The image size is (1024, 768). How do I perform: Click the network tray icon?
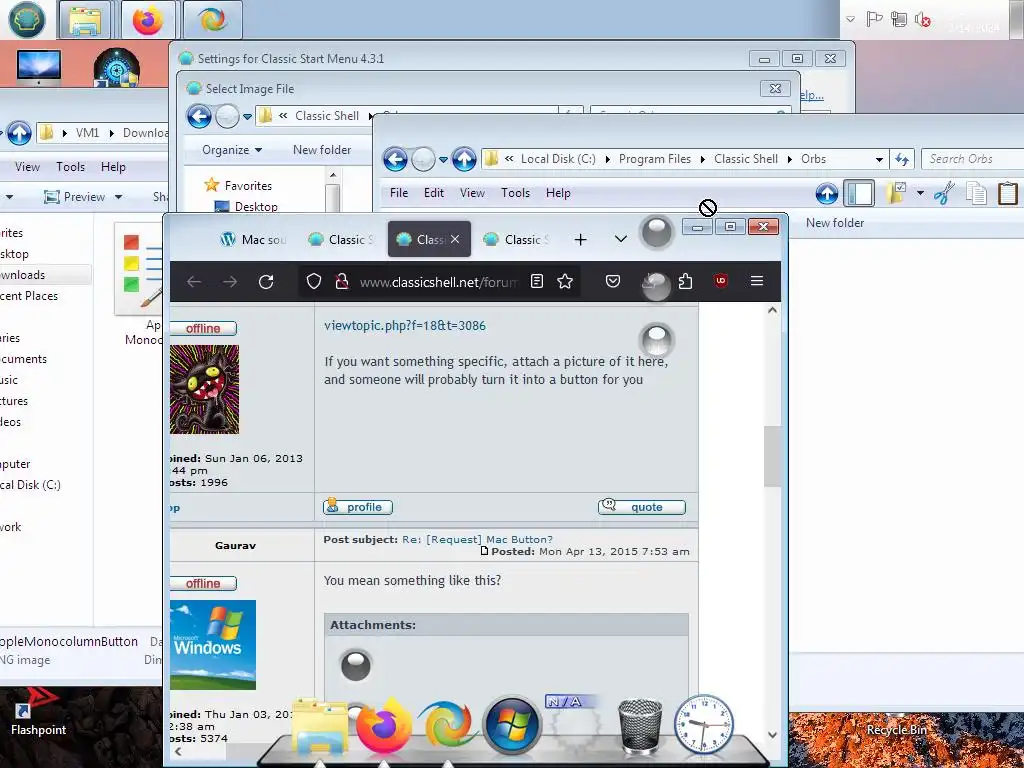click(x=899, y=20)
